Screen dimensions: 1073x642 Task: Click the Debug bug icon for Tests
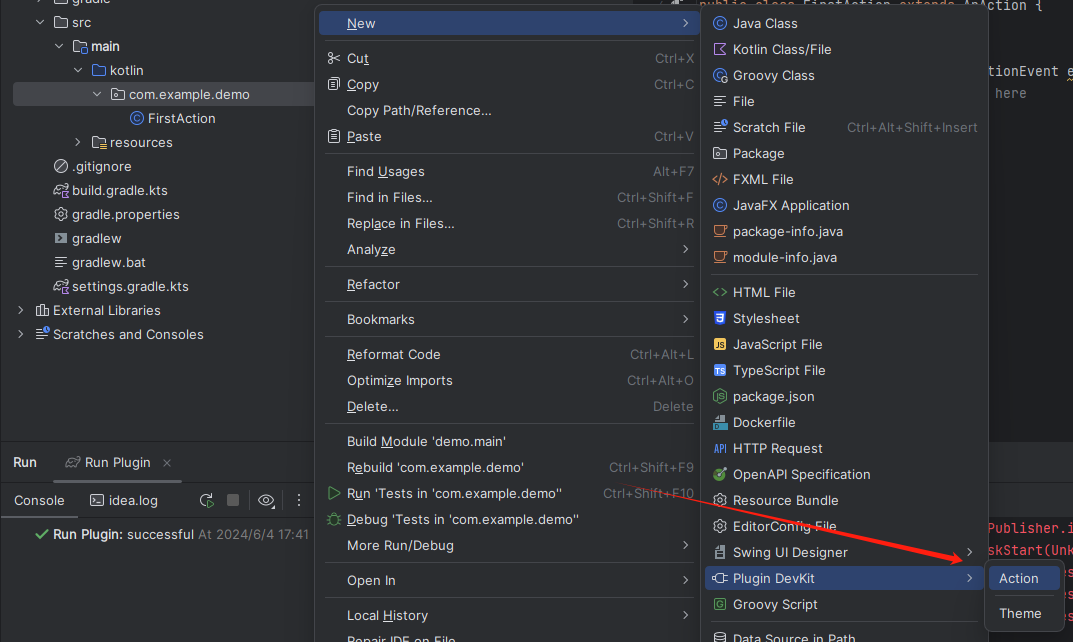click(x=333, y=519)
